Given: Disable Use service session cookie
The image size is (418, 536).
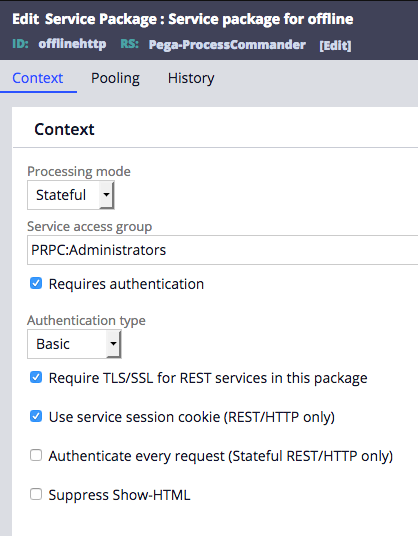Looking at the screenshot, I should (36, 416).
